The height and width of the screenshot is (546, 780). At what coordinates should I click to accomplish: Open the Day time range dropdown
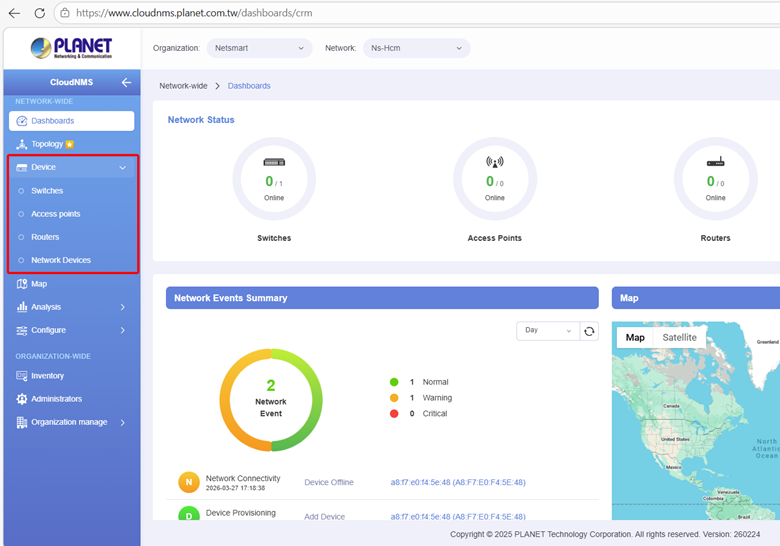[x=546, y=331]
